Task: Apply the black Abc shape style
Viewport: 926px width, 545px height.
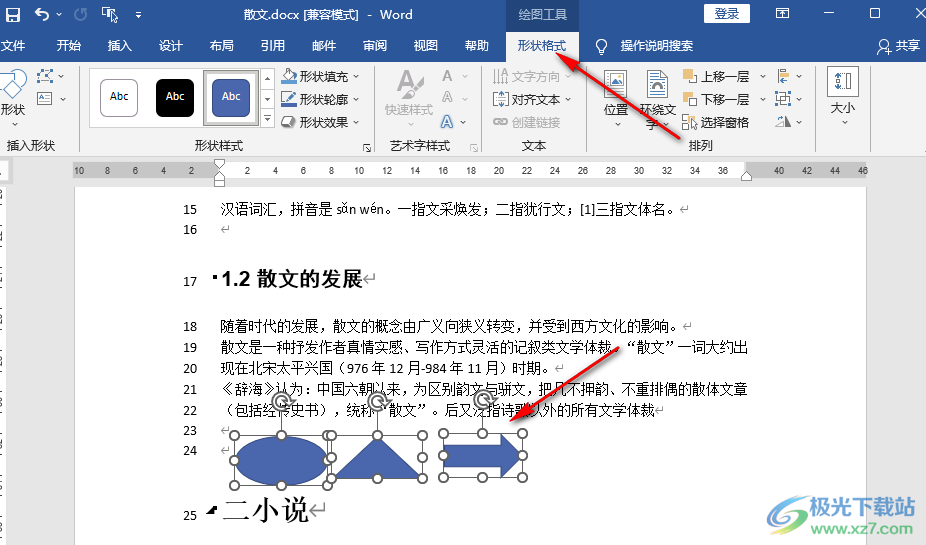Action: tap(175, 97)
